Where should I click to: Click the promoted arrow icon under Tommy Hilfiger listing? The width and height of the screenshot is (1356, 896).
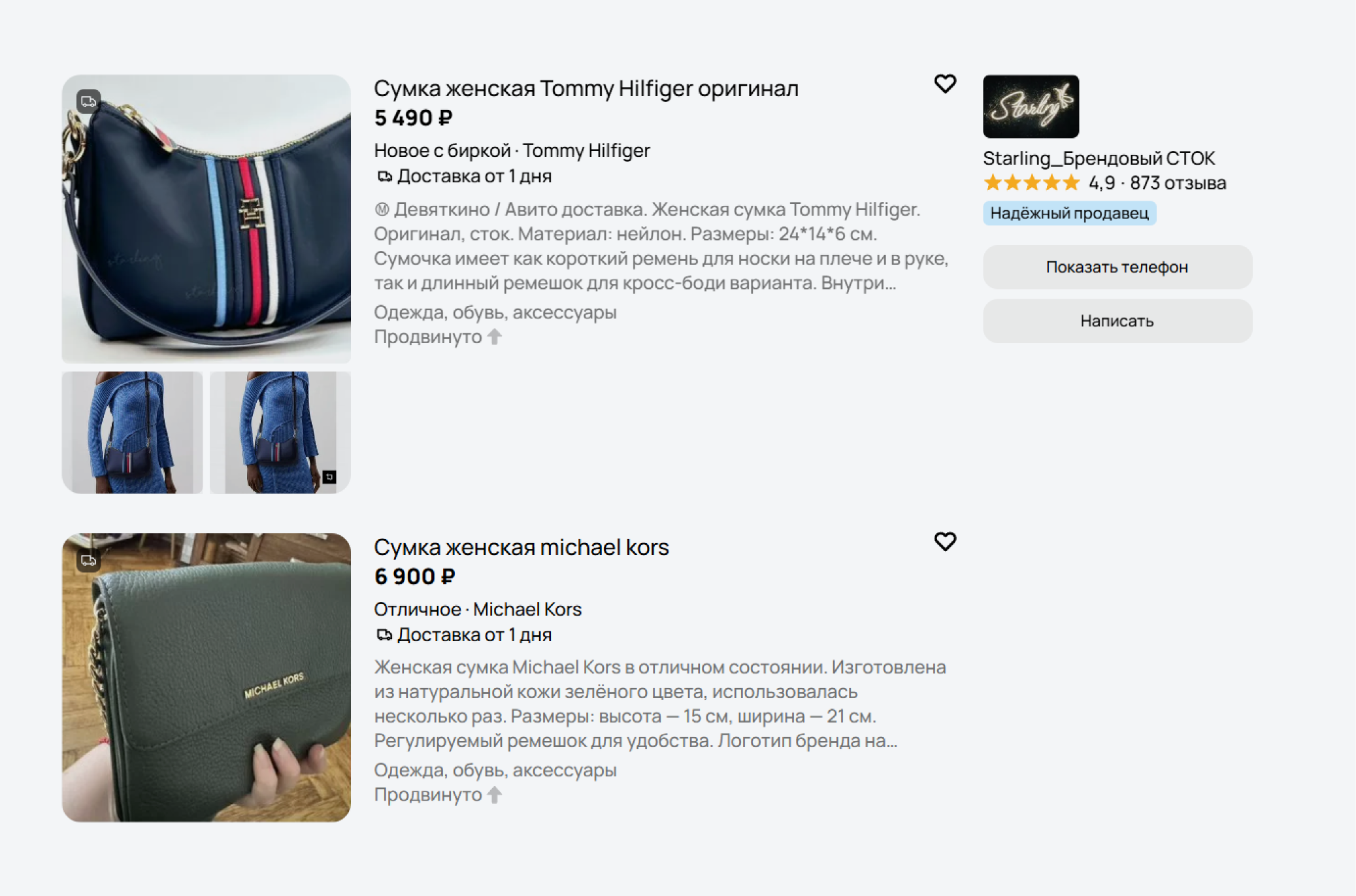[x=495, y=337]
